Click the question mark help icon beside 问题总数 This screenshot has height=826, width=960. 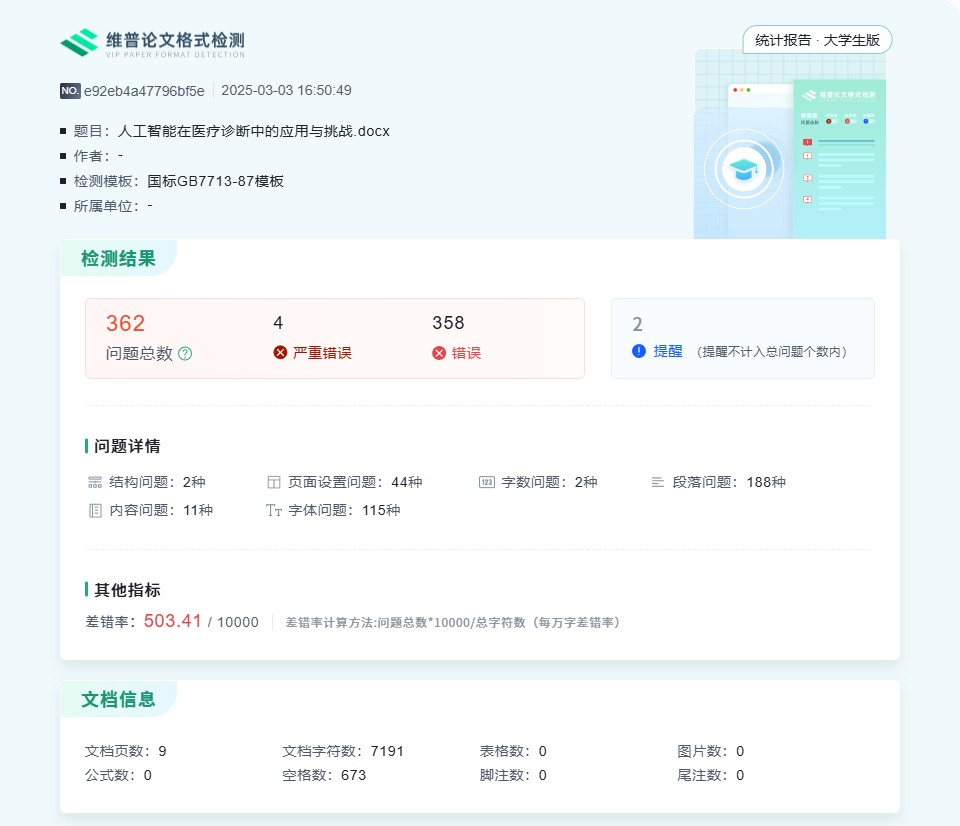click(185, 353)
